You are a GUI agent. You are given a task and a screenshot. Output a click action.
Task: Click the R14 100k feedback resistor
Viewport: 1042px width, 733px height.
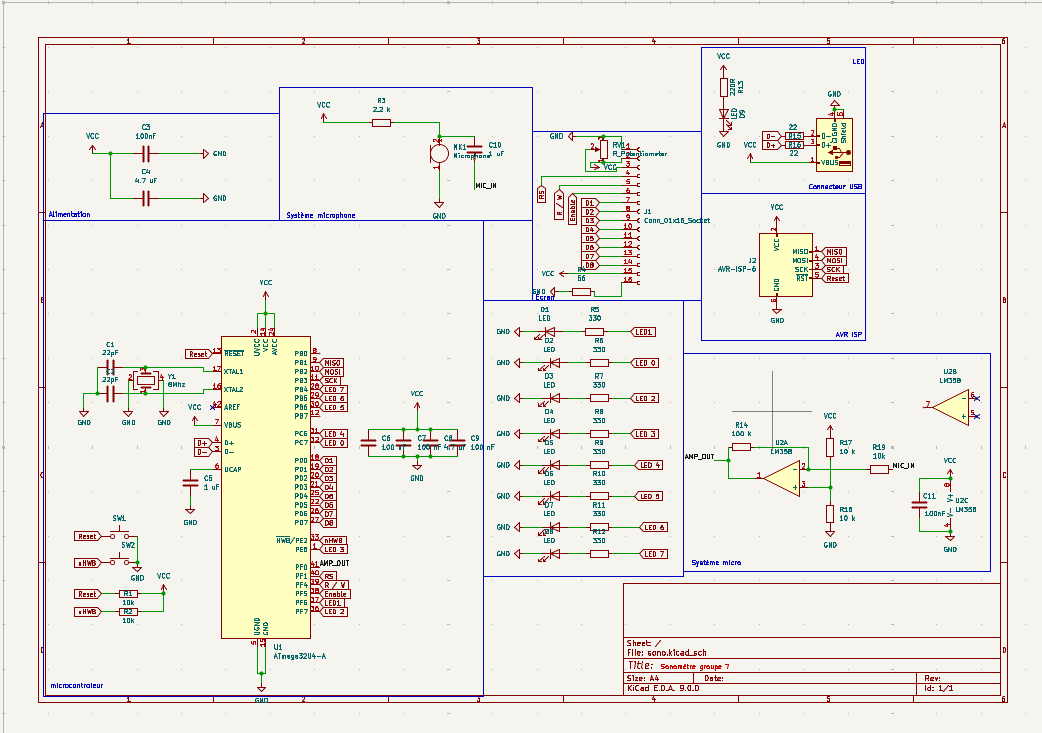(741, 447)
